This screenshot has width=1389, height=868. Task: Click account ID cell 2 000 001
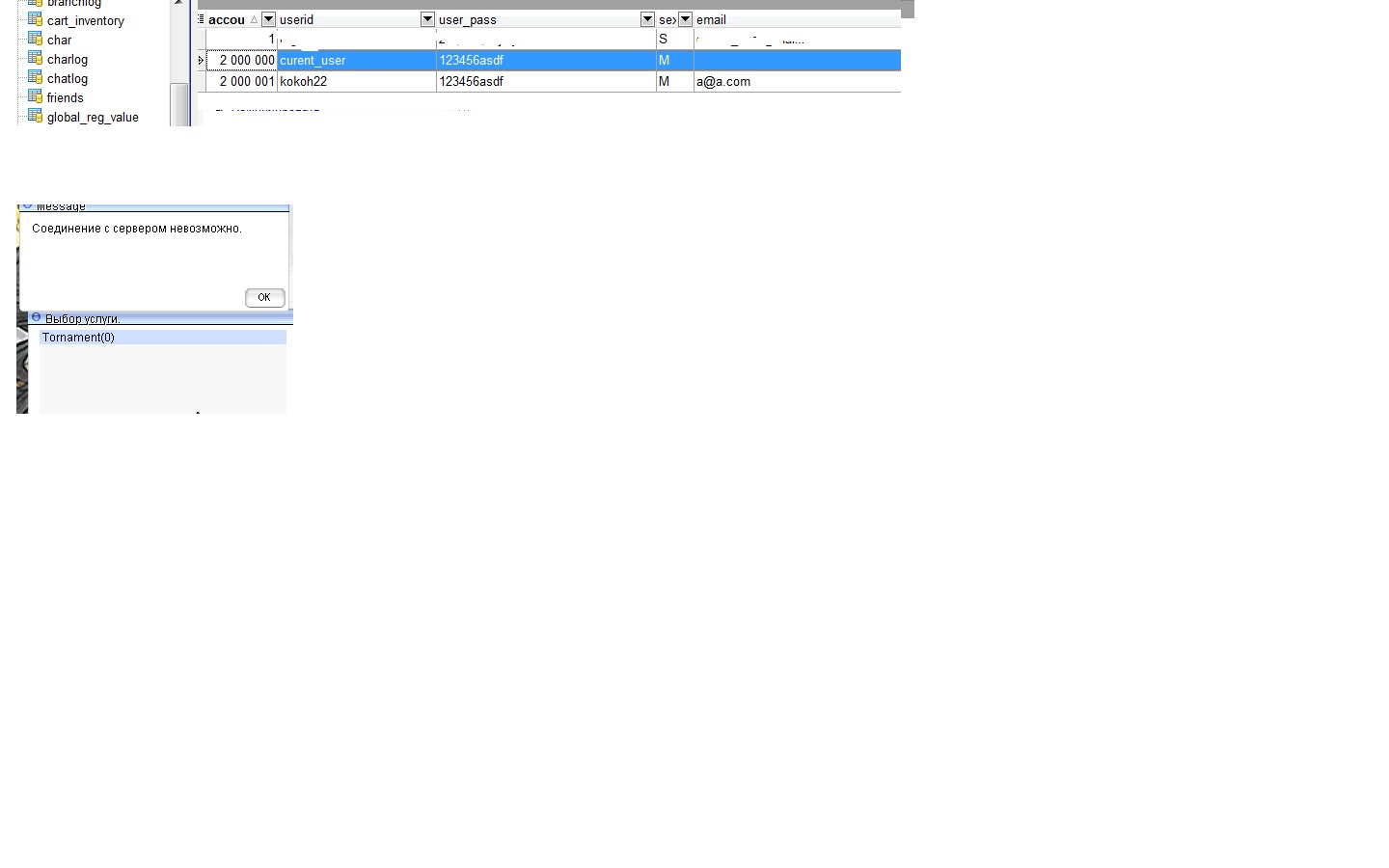(242, 81)
